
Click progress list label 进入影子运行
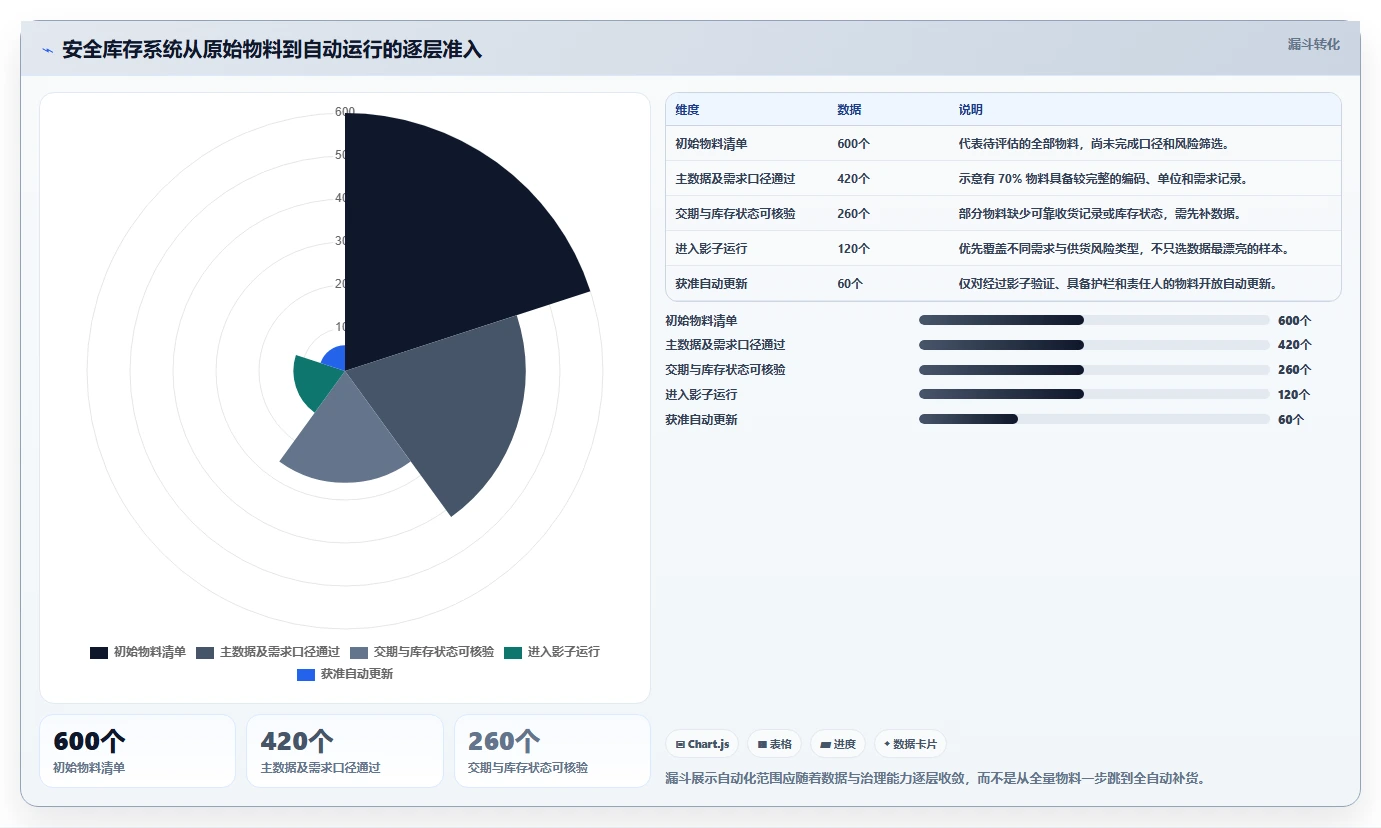point(701,395)
